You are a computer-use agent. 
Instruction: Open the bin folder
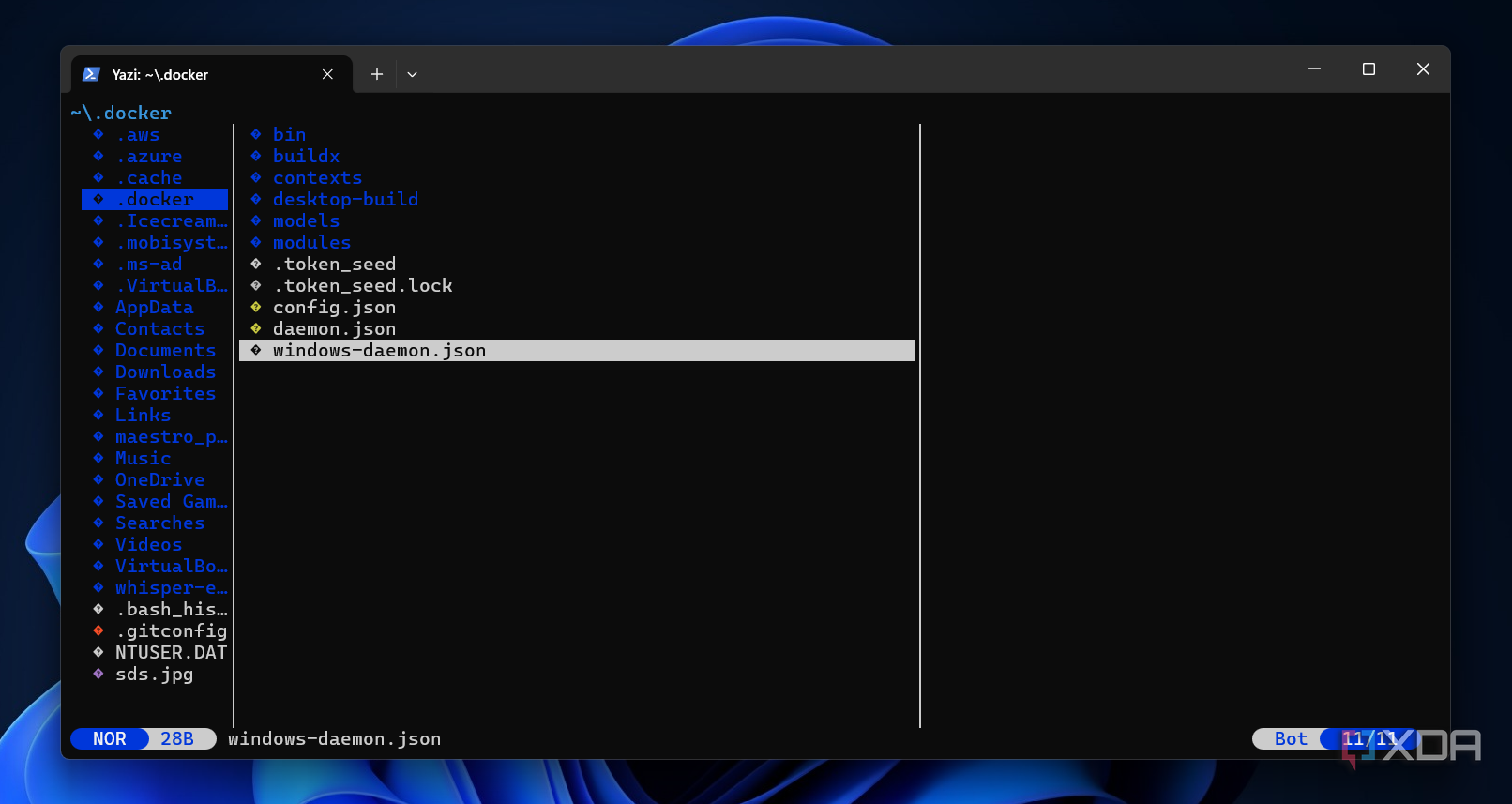coord(290,135)
